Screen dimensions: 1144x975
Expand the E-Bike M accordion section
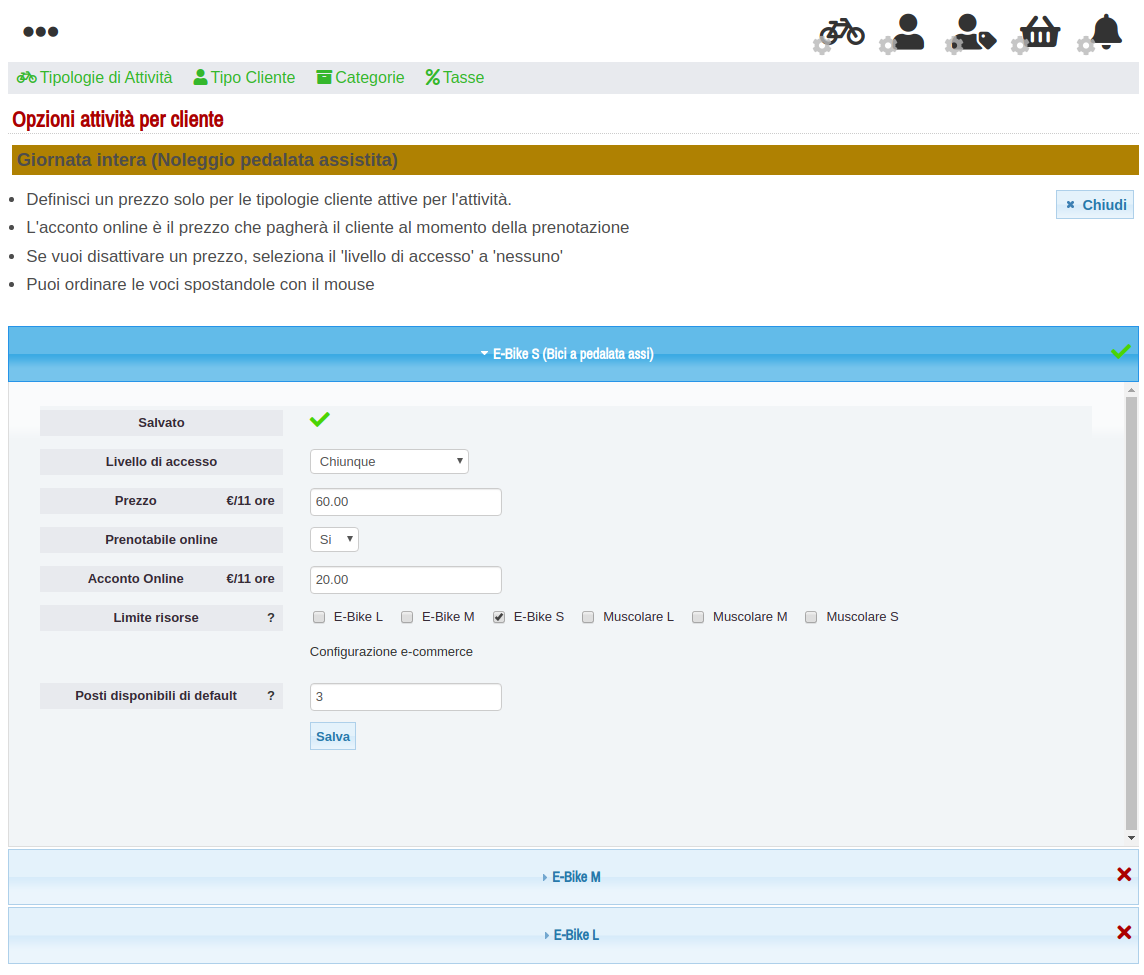(x=572, y=877)
